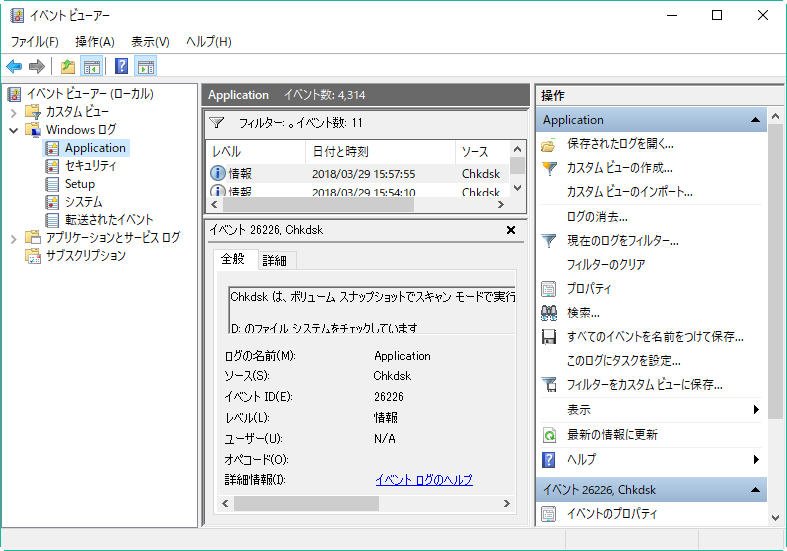The image size is (787, 551).
Task: Sort by the ソース column header
Action: point(482,152)
